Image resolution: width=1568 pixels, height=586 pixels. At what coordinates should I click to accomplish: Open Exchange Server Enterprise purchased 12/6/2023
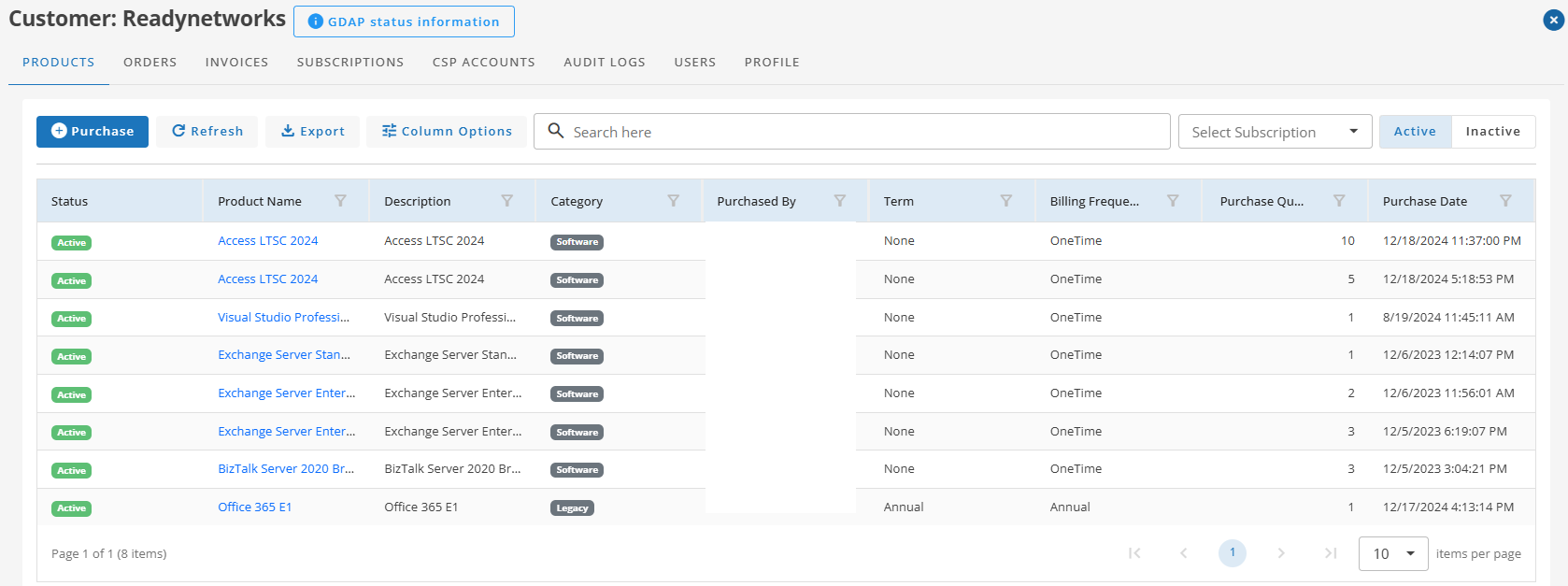click(x=286, y=393)
